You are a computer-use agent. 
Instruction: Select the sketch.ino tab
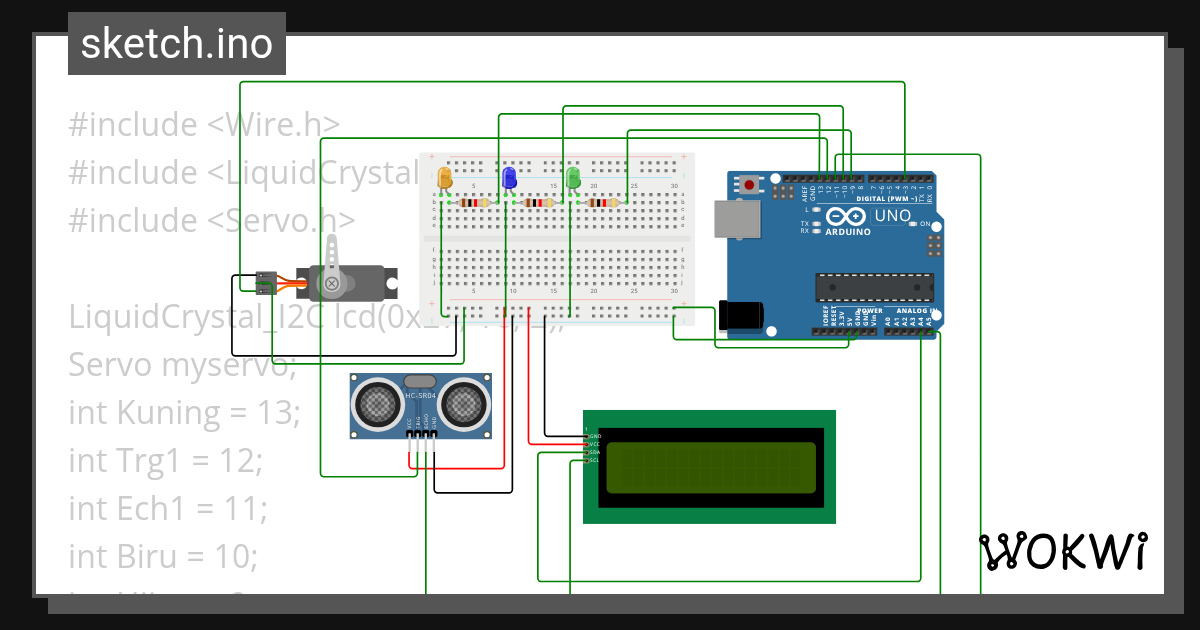pyautogui.click(x=176, y=42)
